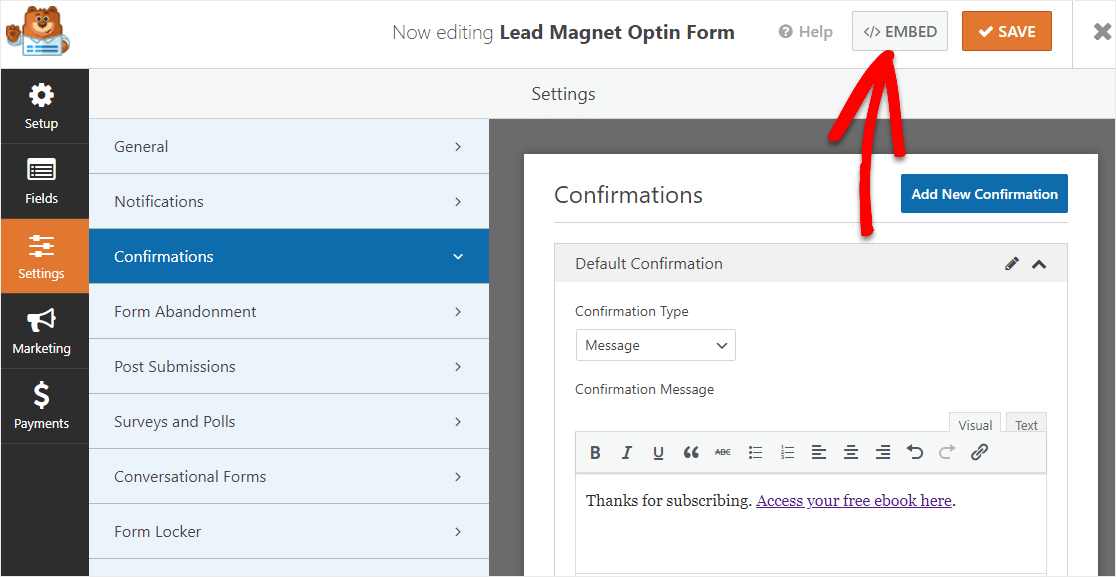Click the Help question mark link

[806, 32]
